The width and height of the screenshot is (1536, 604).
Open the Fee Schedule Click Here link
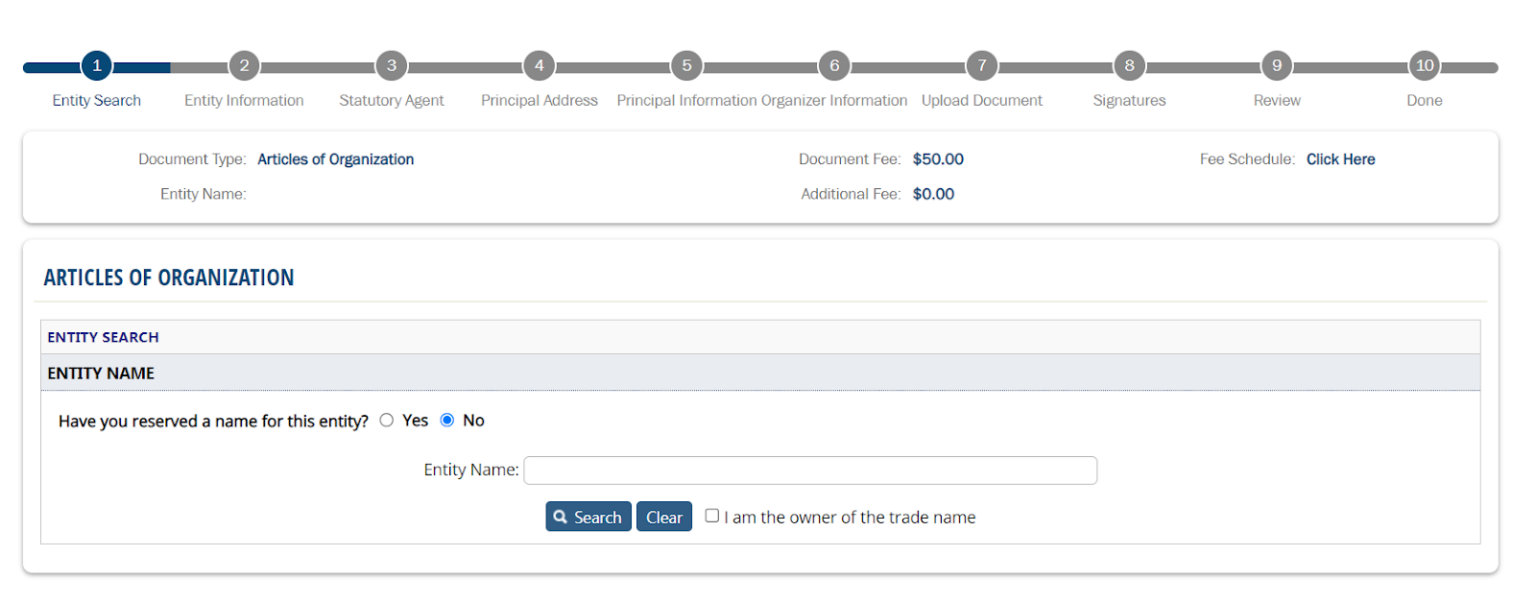pyautogui.click(x=1340, y=159)
